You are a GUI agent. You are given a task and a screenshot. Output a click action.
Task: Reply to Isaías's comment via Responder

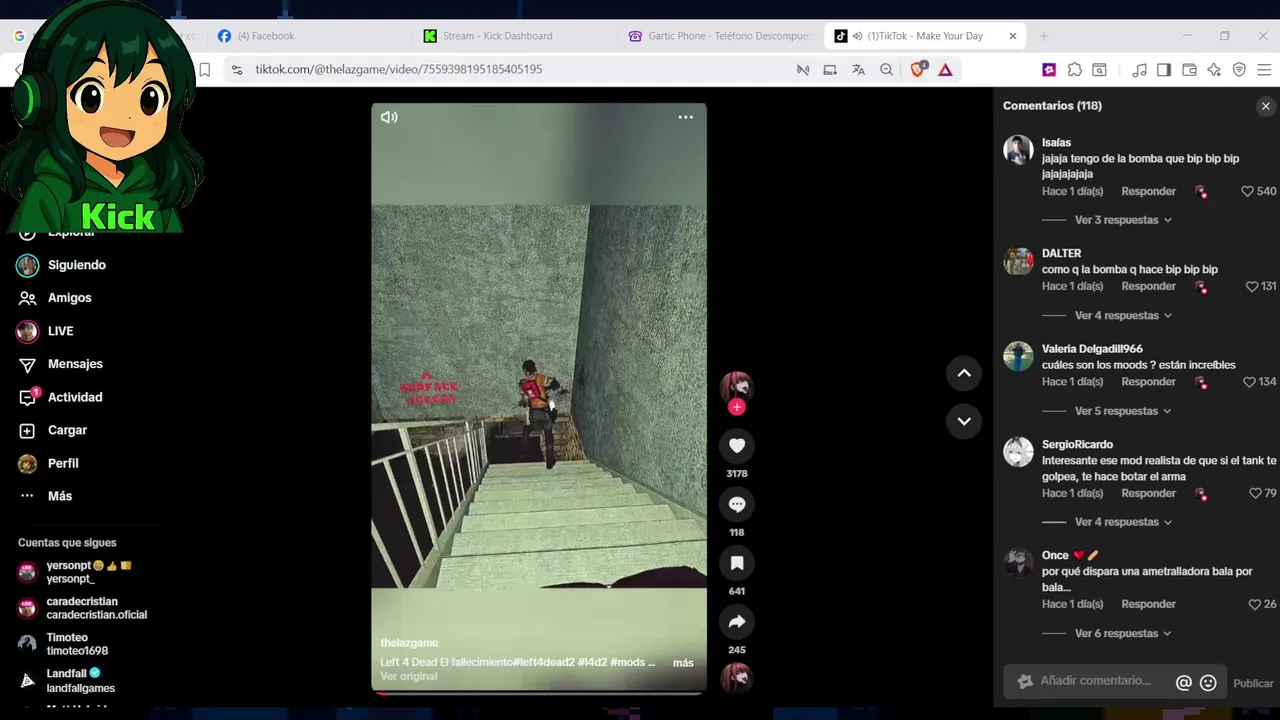[x=1148, y=191]
